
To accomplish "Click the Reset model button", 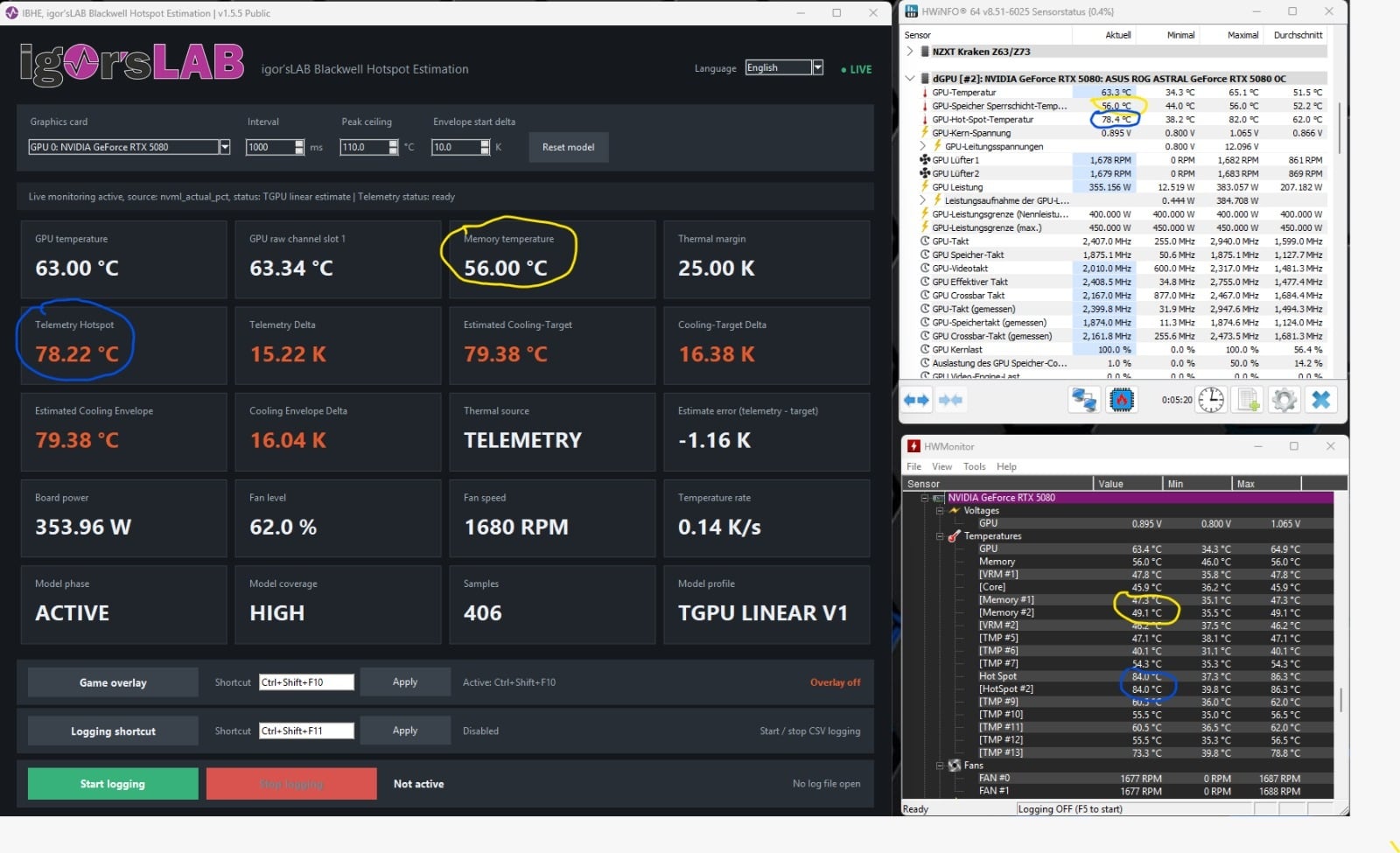I will [x=568, y=147].
